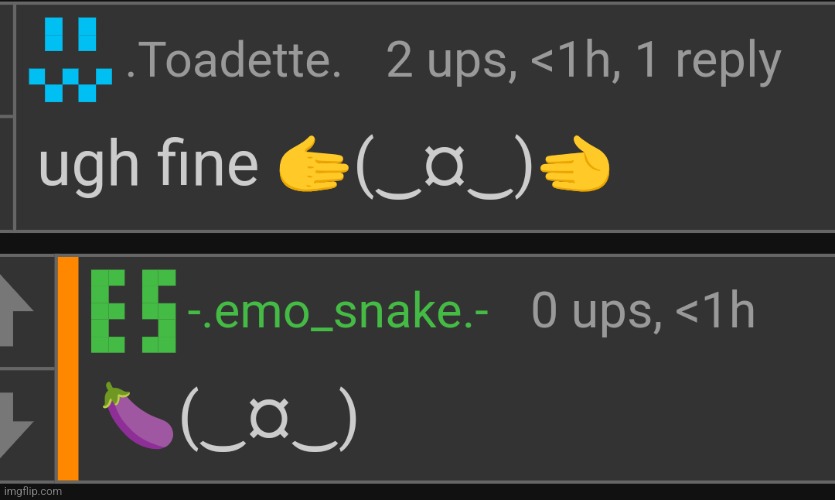Click the eggplant emoji

pyautogui.click(x=138, y=416)
